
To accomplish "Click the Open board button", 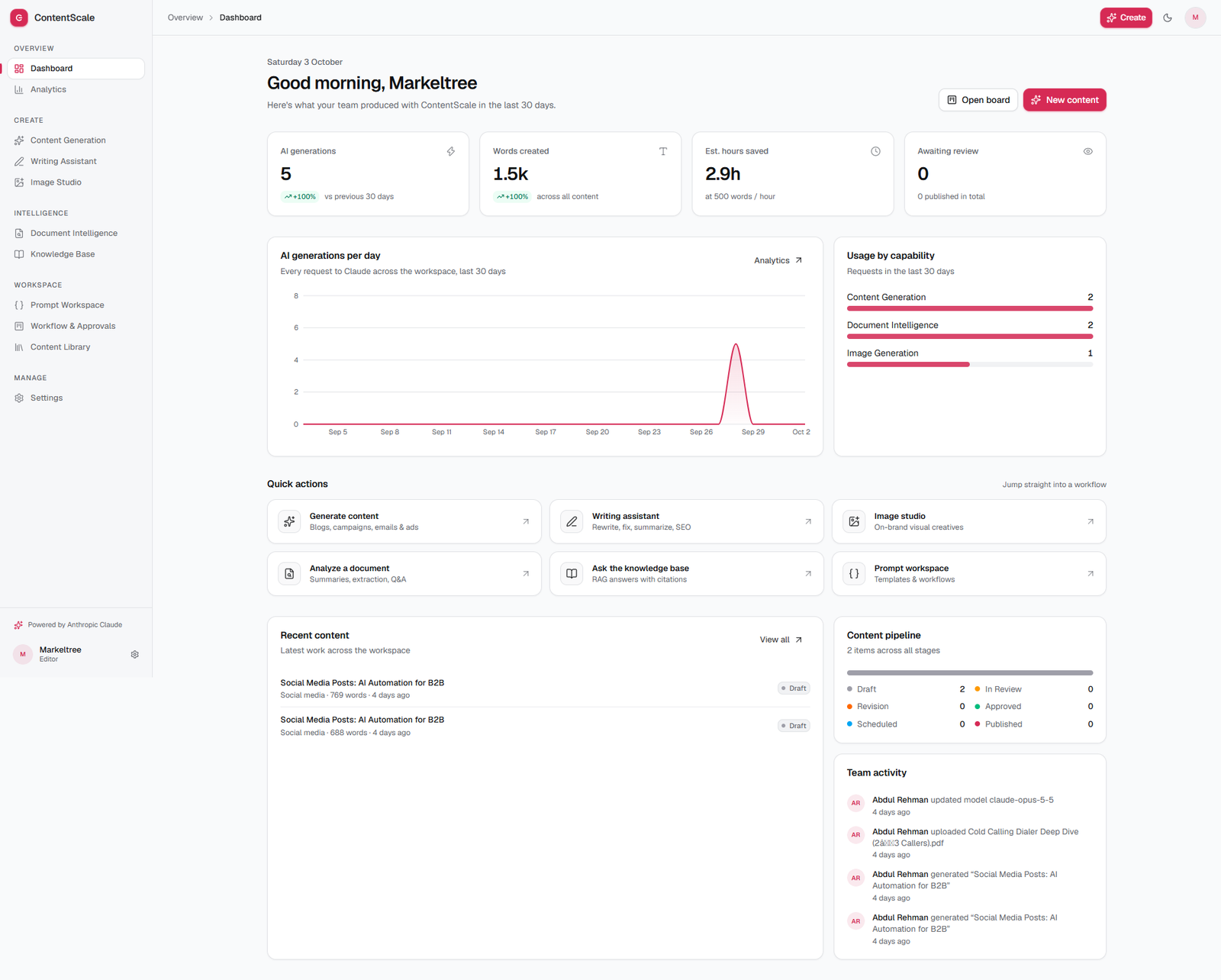I will 978,100.
